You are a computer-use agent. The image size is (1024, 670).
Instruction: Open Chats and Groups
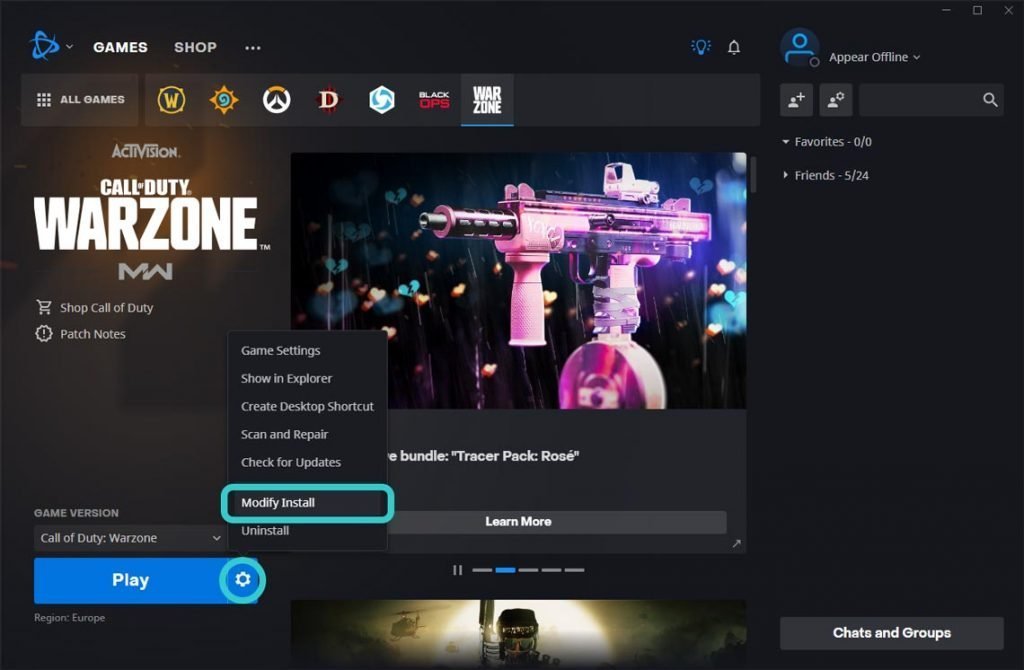[891, 633]
